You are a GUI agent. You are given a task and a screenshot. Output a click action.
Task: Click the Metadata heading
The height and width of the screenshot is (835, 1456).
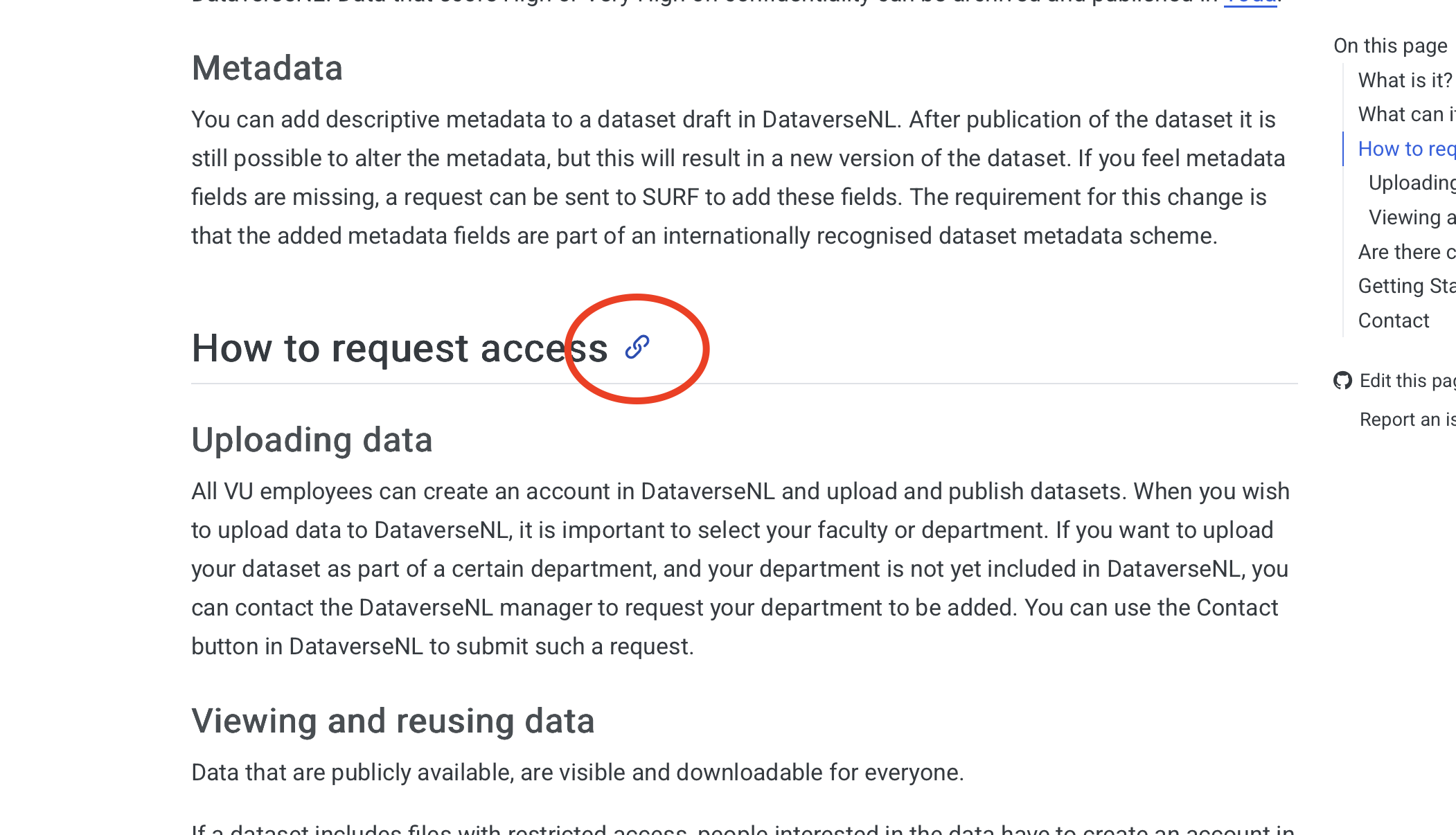pos(267,69)
